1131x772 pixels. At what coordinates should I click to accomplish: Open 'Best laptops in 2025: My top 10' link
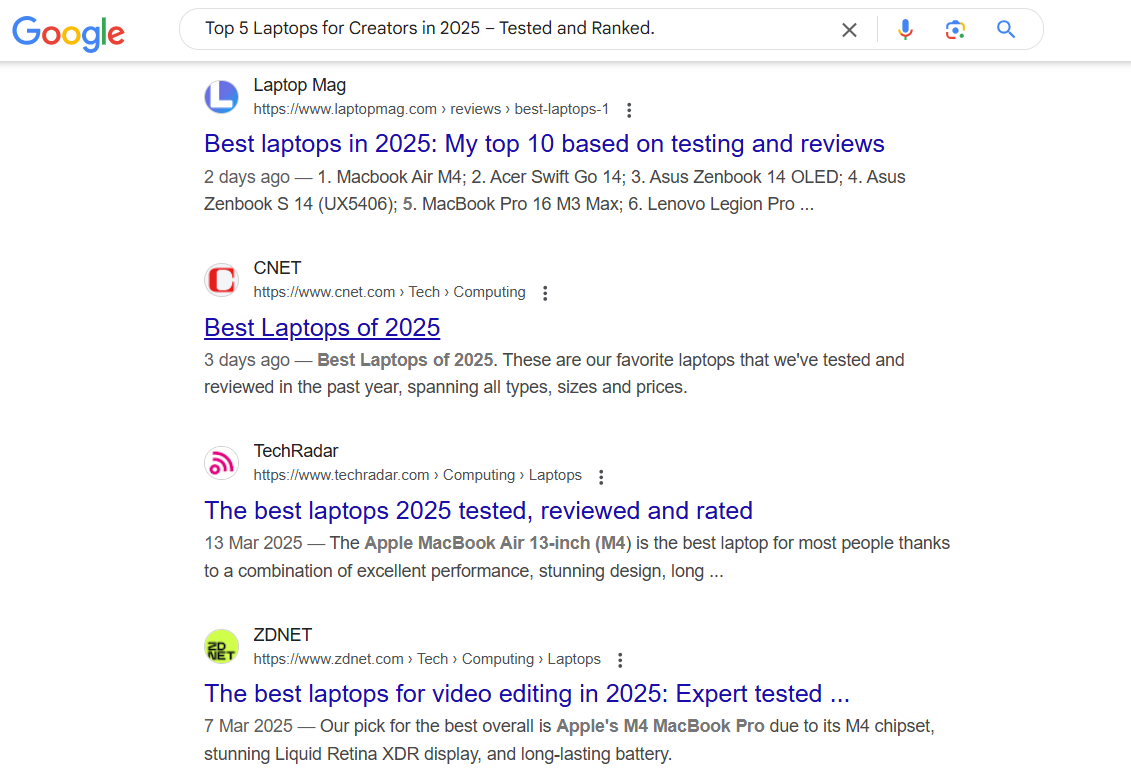544,144
